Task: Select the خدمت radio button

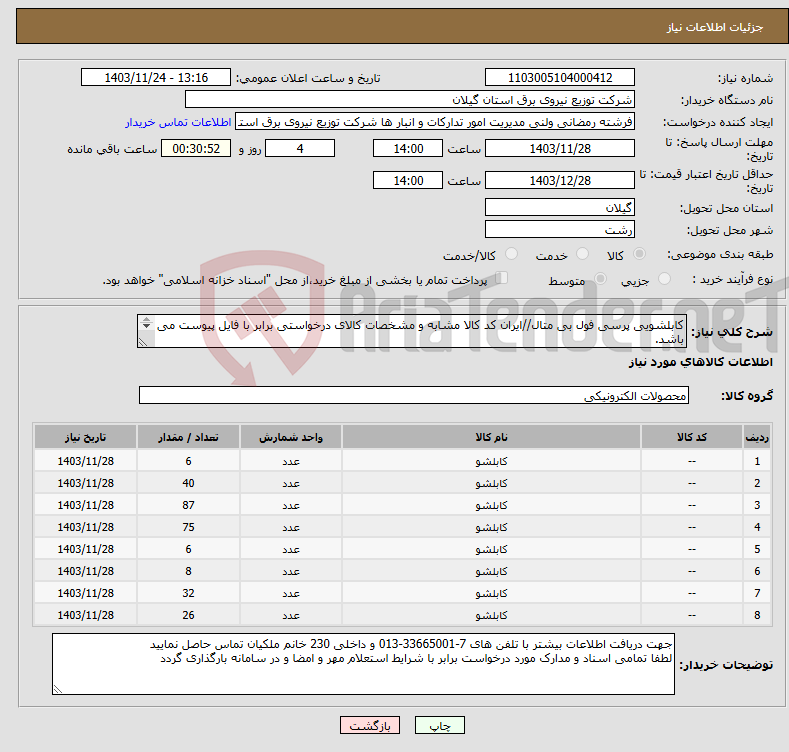Action: (x=582, y=254)
